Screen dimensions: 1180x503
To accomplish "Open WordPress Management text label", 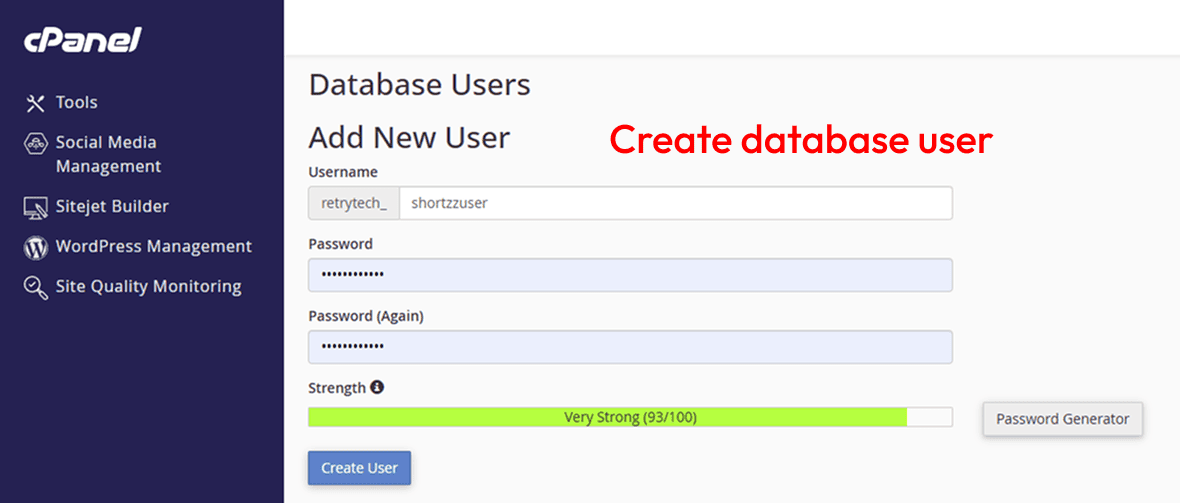I will (x=153, y=247).
